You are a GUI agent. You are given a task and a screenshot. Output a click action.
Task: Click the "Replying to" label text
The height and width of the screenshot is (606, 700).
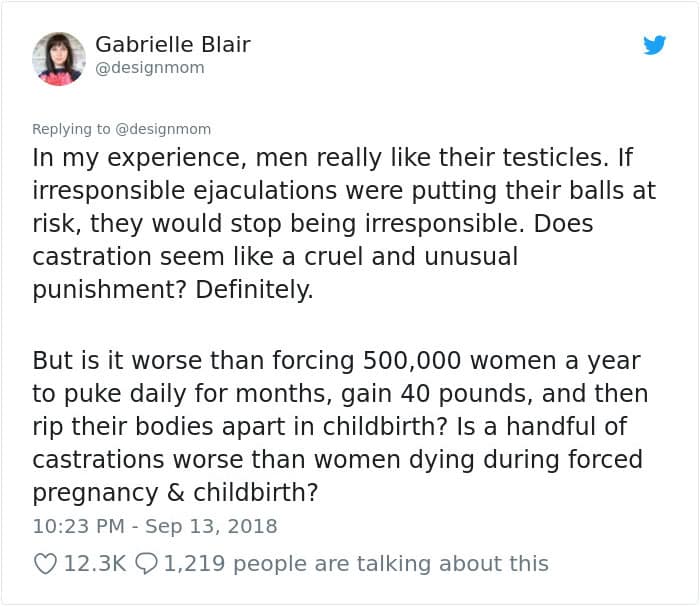71,129
